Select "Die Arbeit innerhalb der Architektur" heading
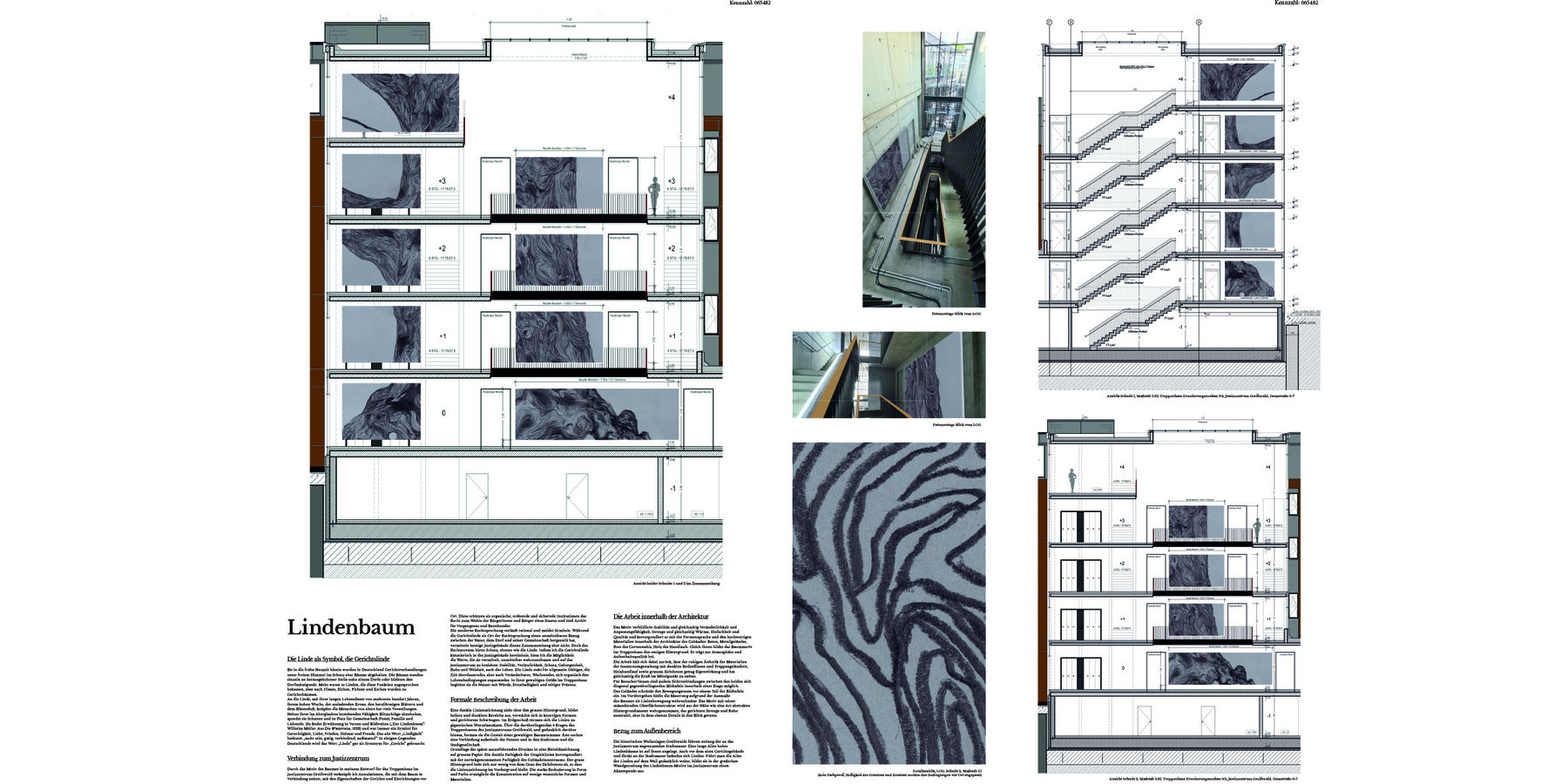Viewport: 1568px width, 784px height. click(666, 616)
